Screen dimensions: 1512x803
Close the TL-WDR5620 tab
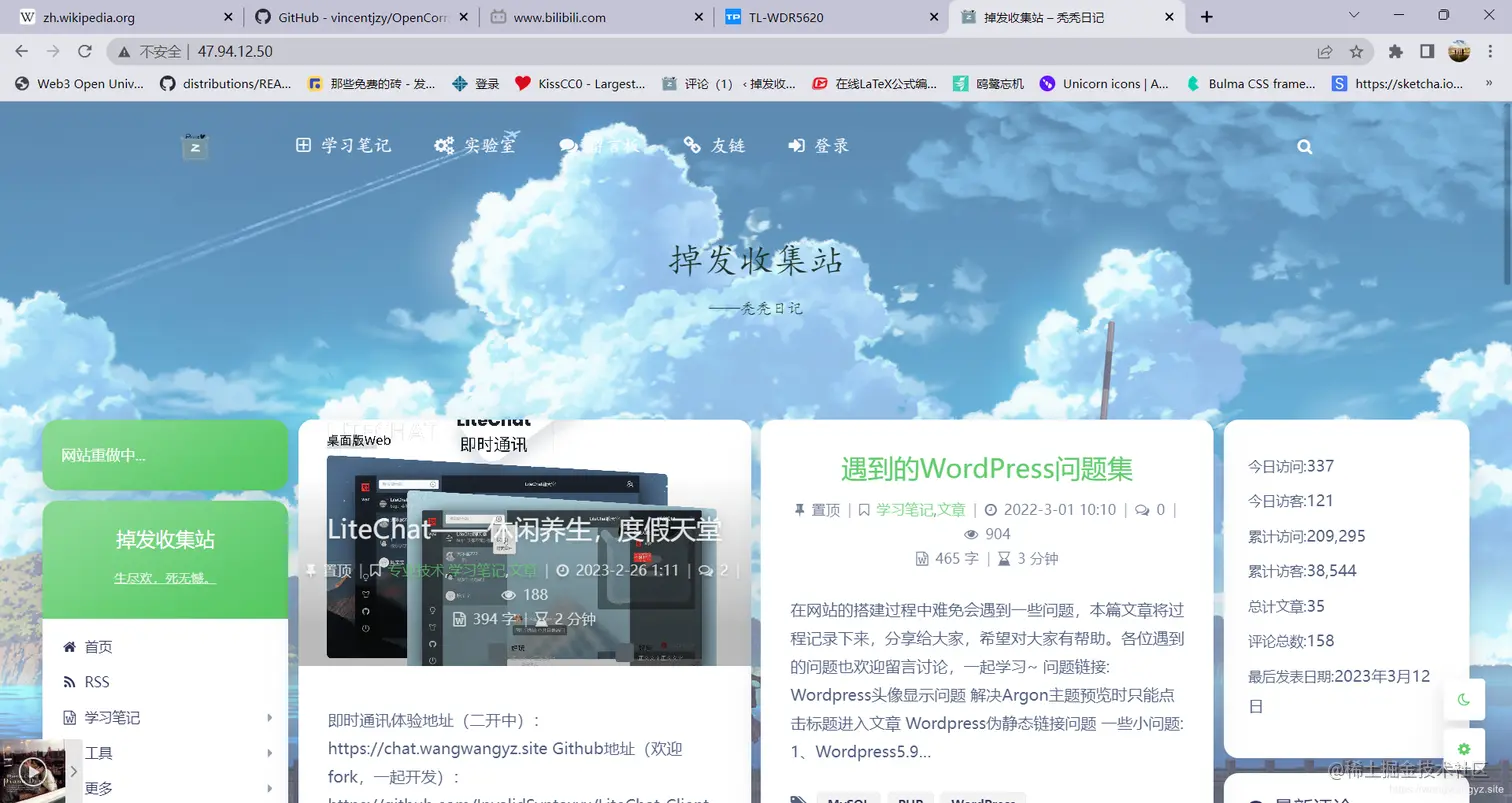click(x=934, y=17)
